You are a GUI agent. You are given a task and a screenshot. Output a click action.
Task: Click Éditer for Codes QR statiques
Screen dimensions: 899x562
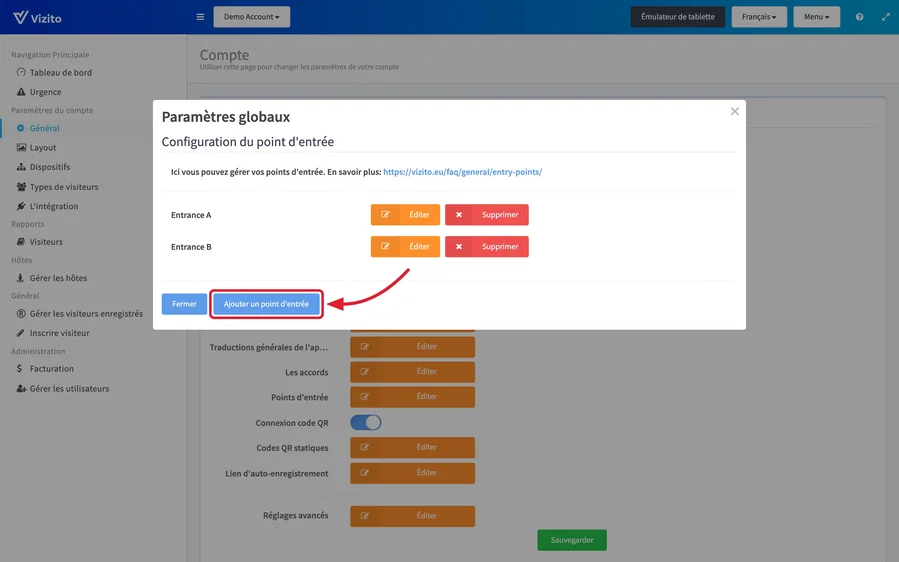point(412,447)
